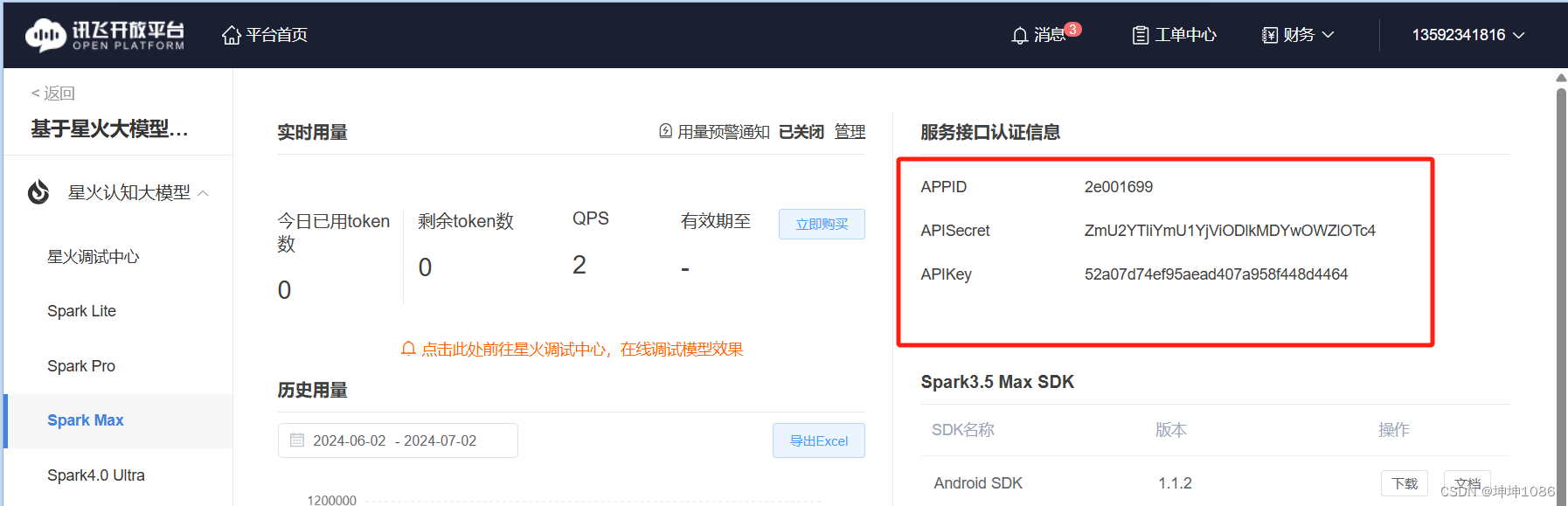The image size is (1568, 506).
Task: Open the 13592341816 account dropdown
Action: point(1468,35)
